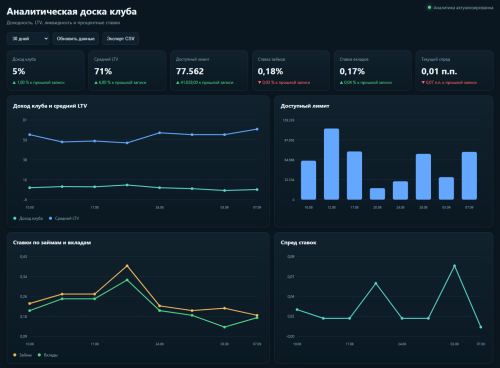Viewport: 500px width, 368px height.
Task: Click the shortest bar labeled 20.08
Action: tap(377, 194)
